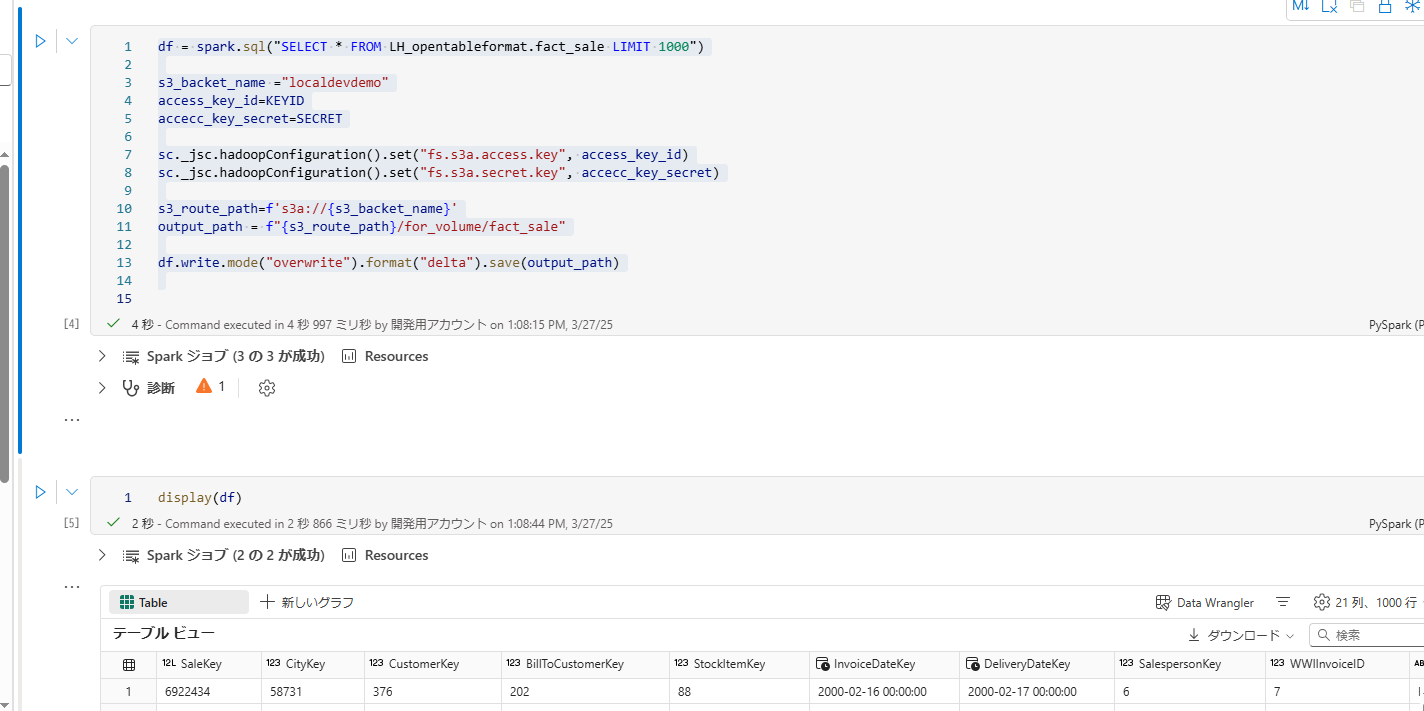Click cell value 88
This screenshot has height=711, width=1424.
[684, 691]
